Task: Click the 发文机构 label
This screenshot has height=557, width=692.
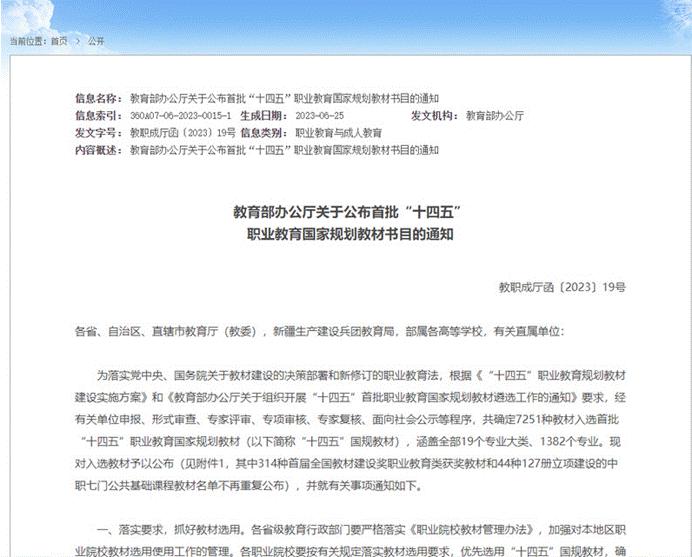Action: pos(435,116)
